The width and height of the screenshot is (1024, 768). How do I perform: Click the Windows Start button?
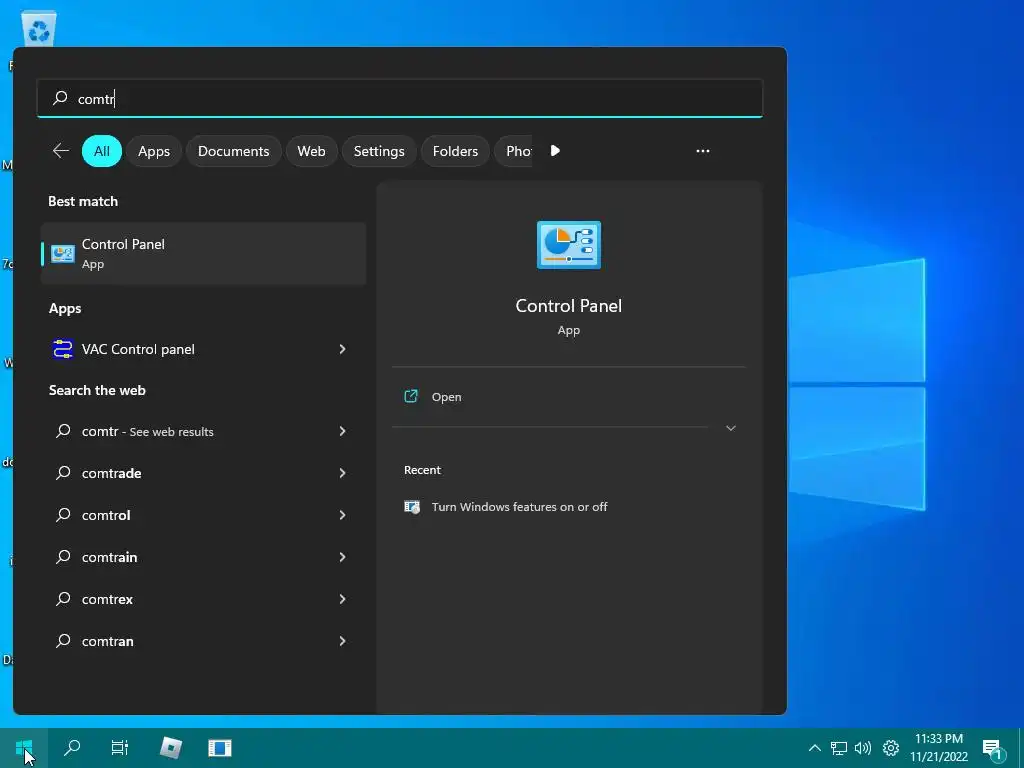click(24, 748)
